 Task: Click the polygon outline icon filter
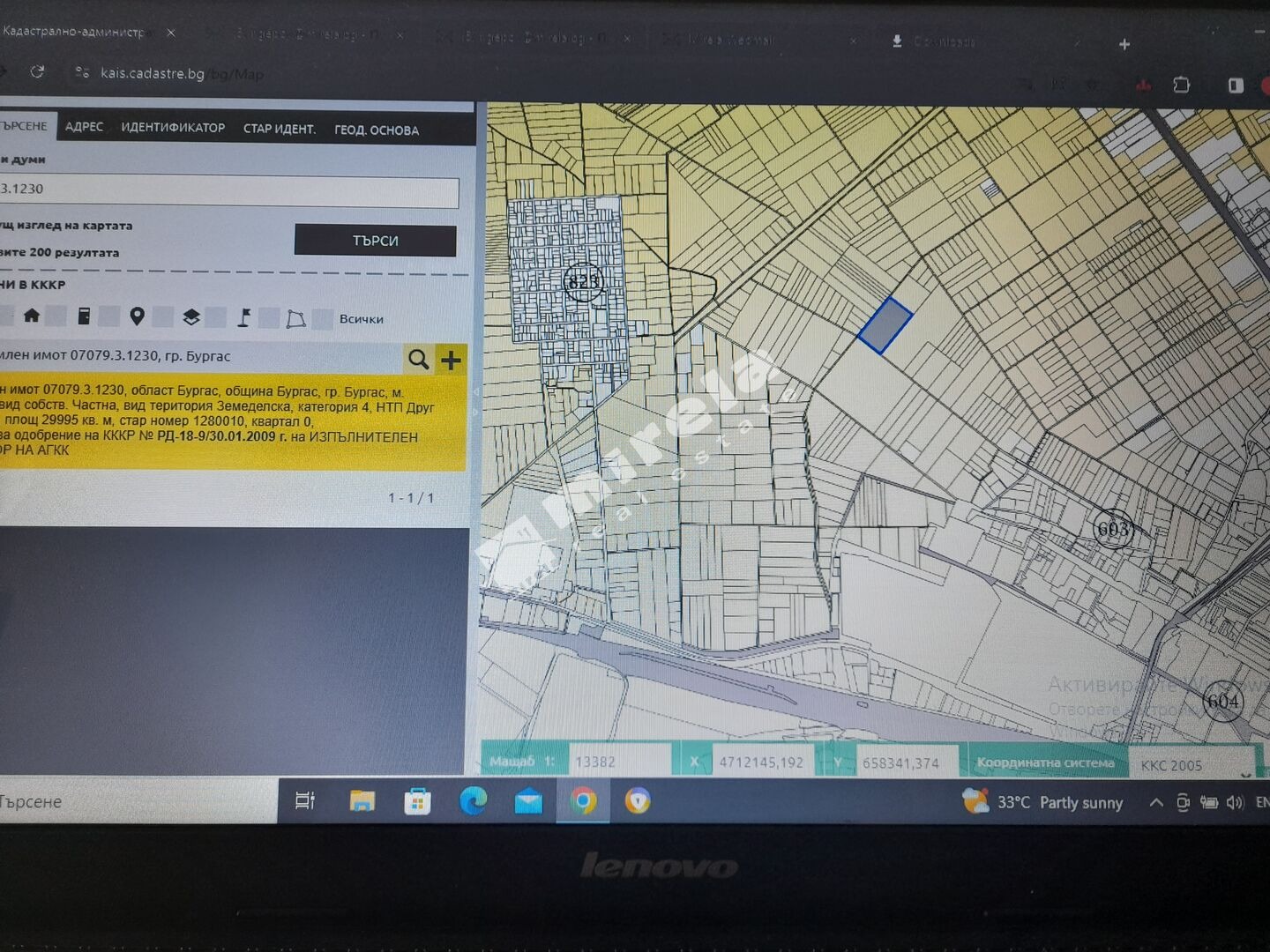(296, 319)
